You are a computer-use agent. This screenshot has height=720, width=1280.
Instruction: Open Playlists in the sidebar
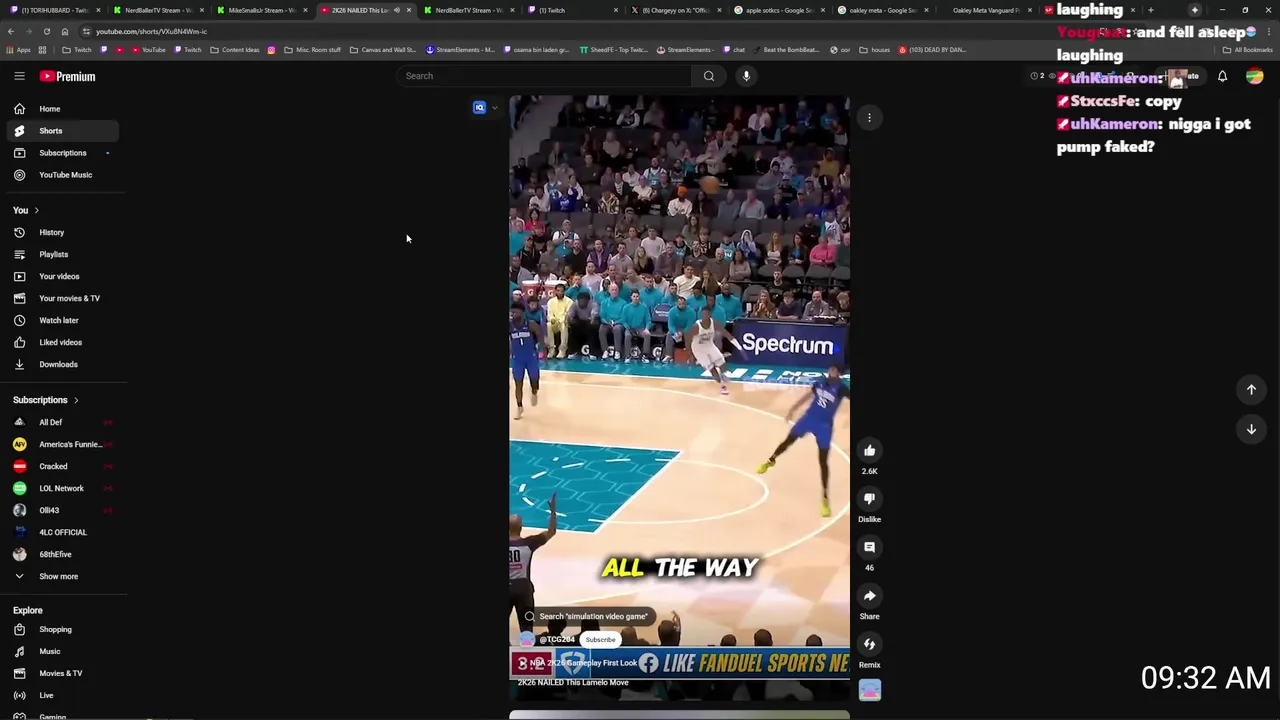tap(63, 254)
